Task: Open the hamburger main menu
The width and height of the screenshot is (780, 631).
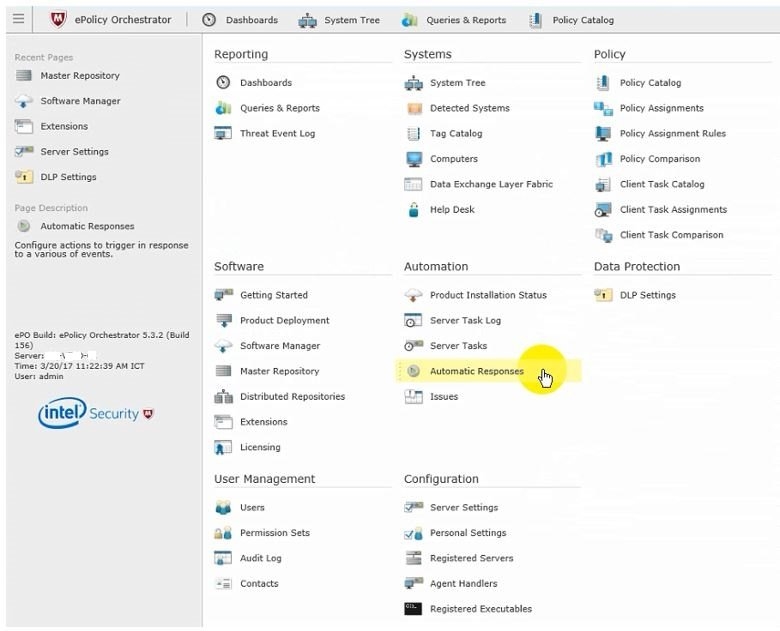Action: coord(18,19)
